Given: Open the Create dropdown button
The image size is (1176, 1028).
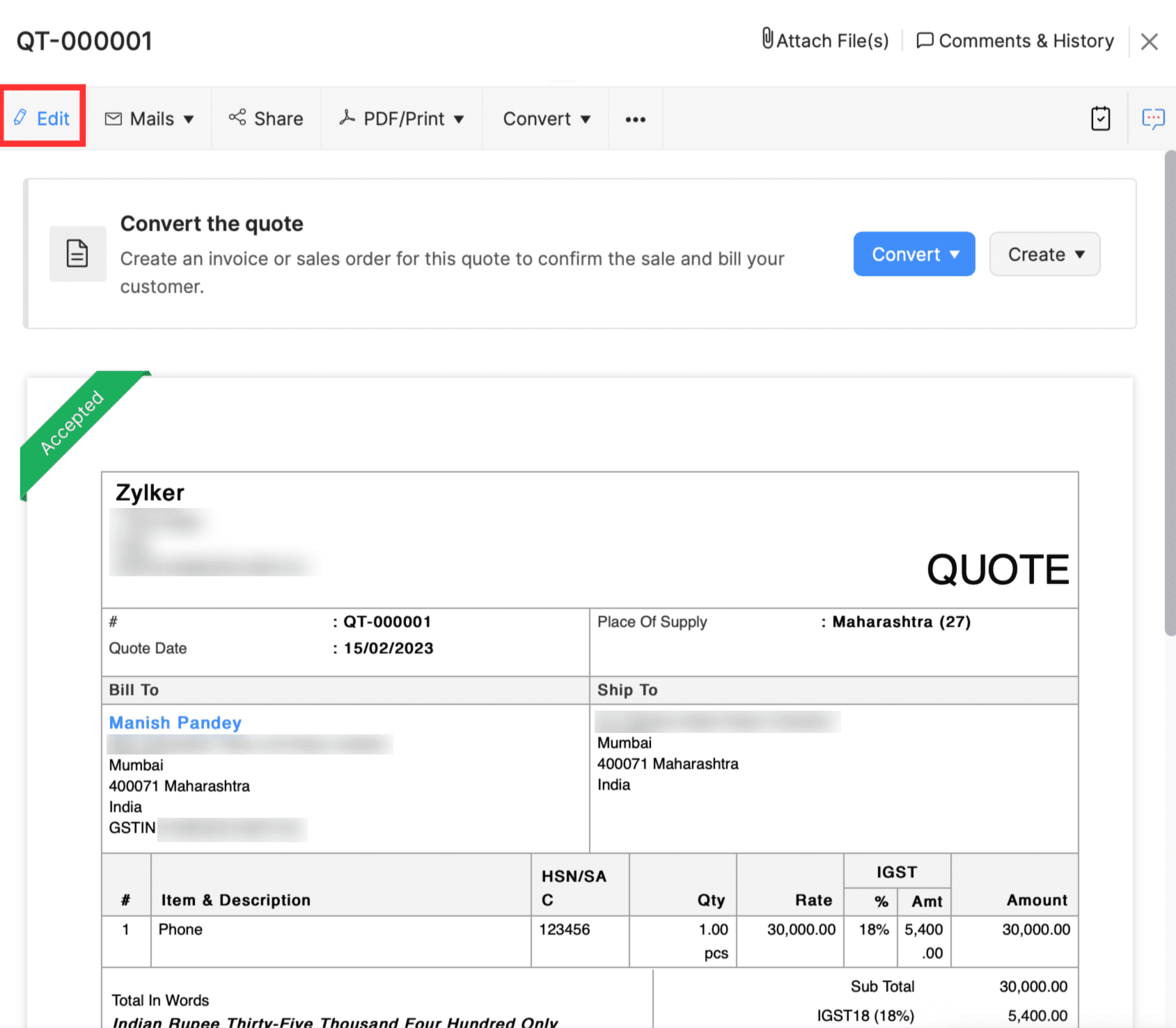Looking at the screenshot, I should click(1044, 254).
